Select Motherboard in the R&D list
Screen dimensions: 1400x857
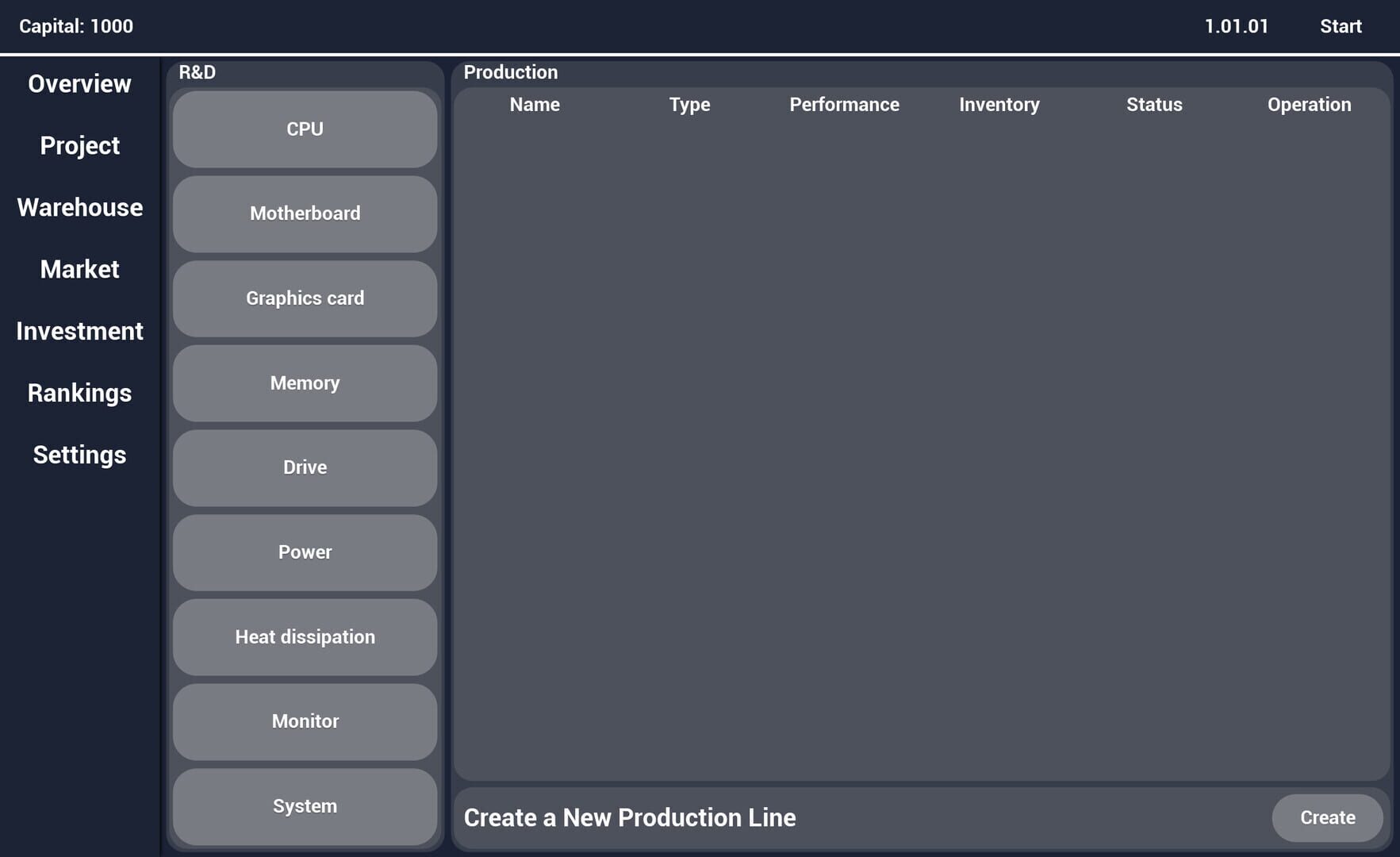point(305,213)
